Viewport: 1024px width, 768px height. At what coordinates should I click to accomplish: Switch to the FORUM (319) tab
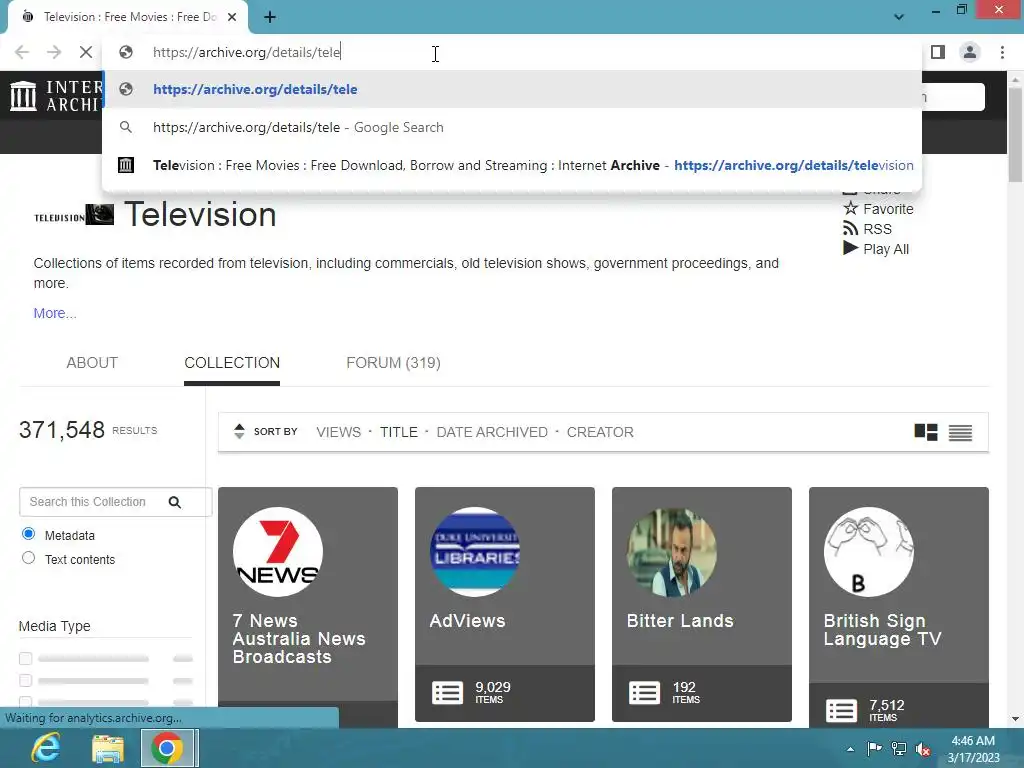point(393,363)
